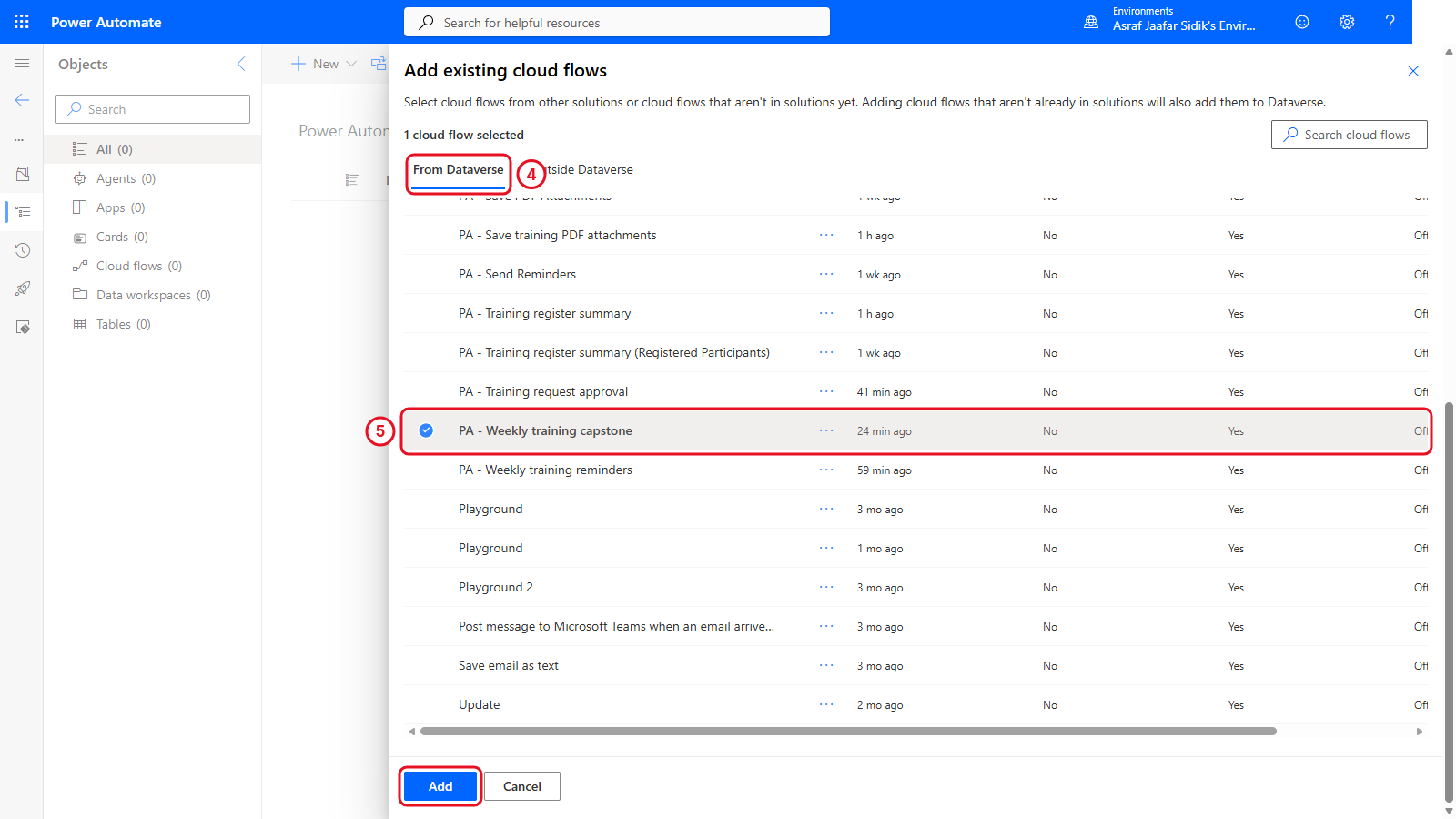Image resolution: width=1456 pixels, height=819 pixels.
Task: Click the Add button
Action: click(440, 786)
